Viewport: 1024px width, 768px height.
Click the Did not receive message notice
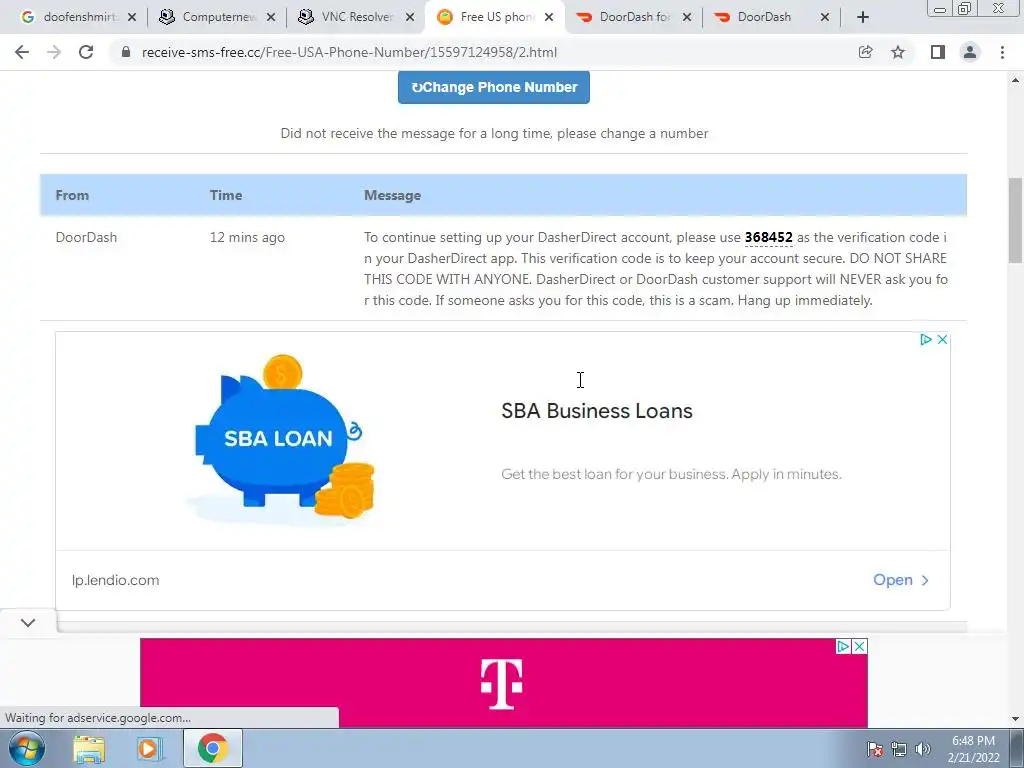(494, 133)
